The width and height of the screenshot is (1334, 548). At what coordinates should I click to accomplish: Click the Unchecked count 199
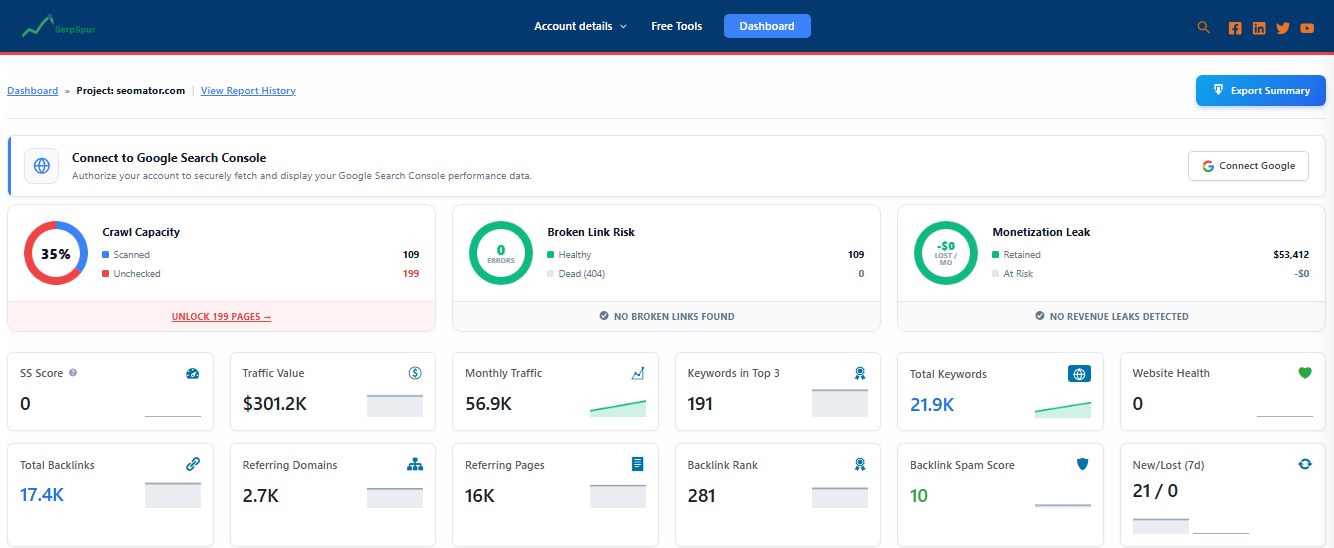pos(410,274)
